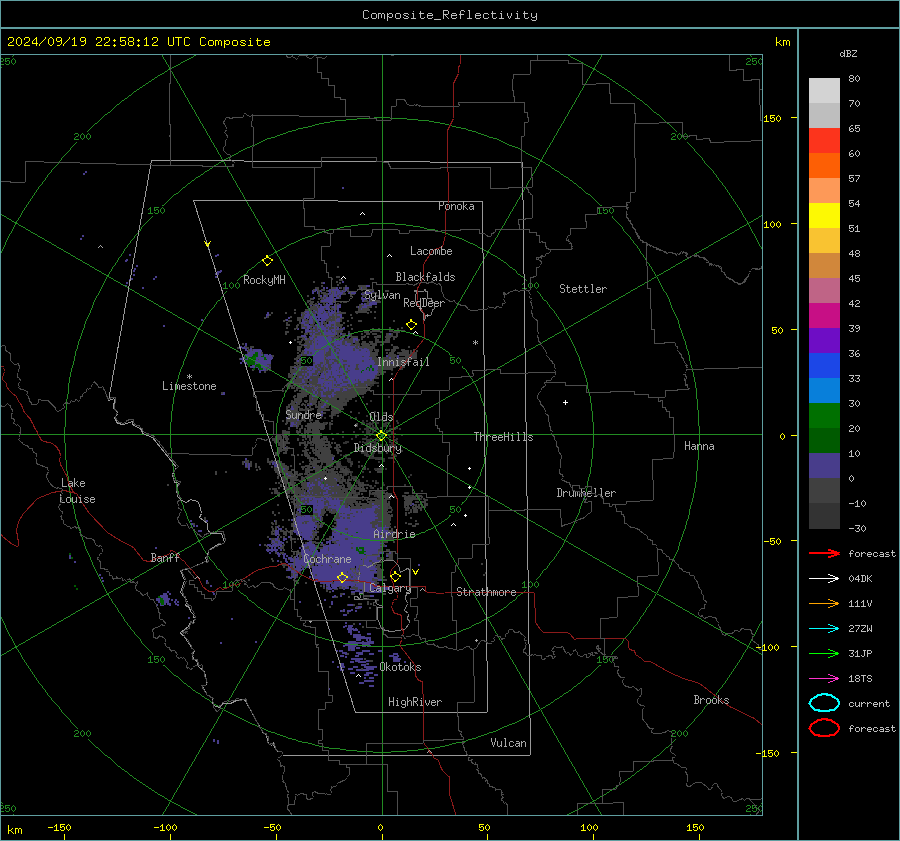
Task: Click the 'Sylvan' map label
Action: pyautogui.click(x=382, y=295)
